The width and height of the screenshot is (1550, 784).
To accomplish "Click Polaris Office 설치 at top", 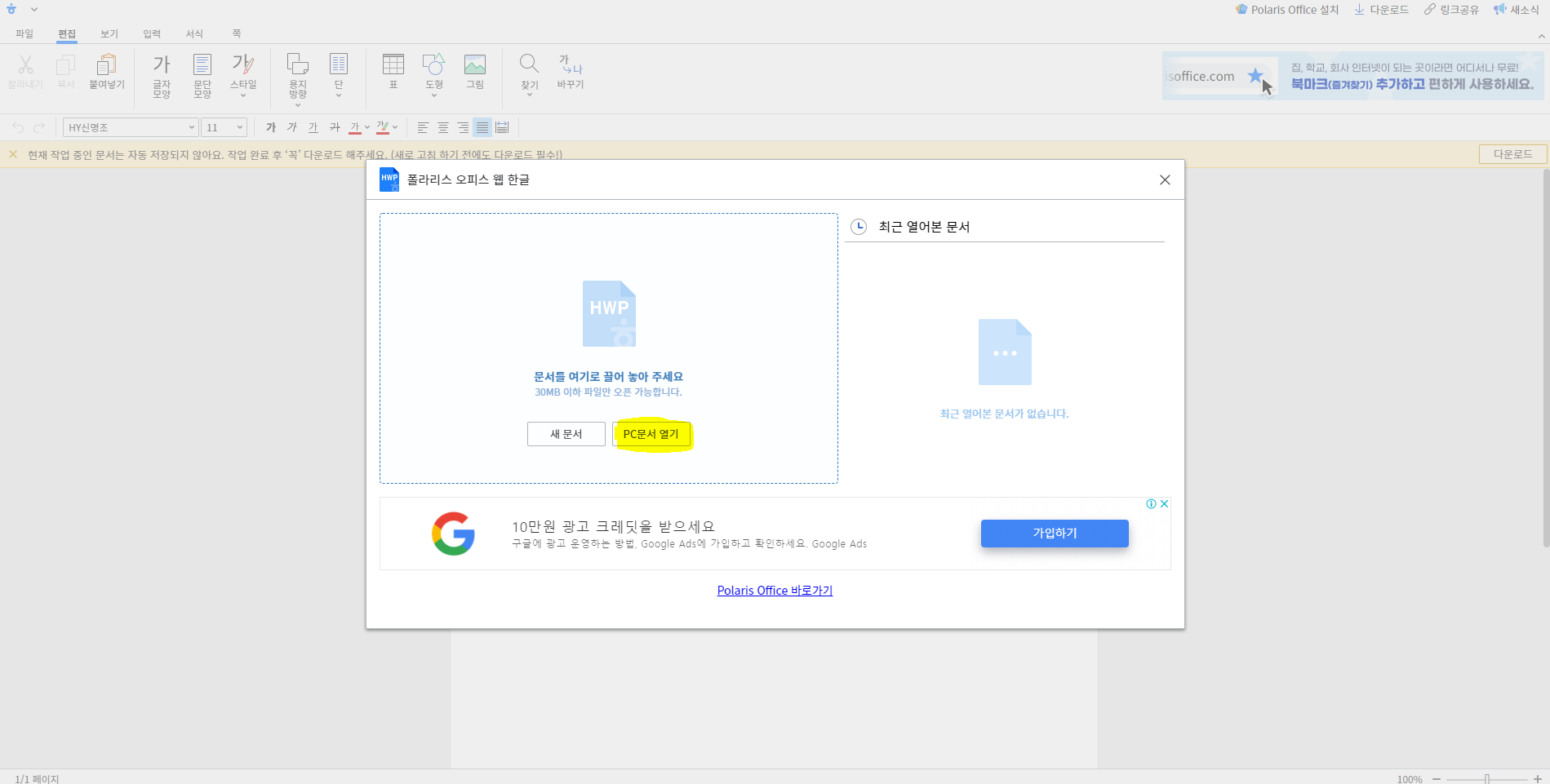I will [1287, 10].
